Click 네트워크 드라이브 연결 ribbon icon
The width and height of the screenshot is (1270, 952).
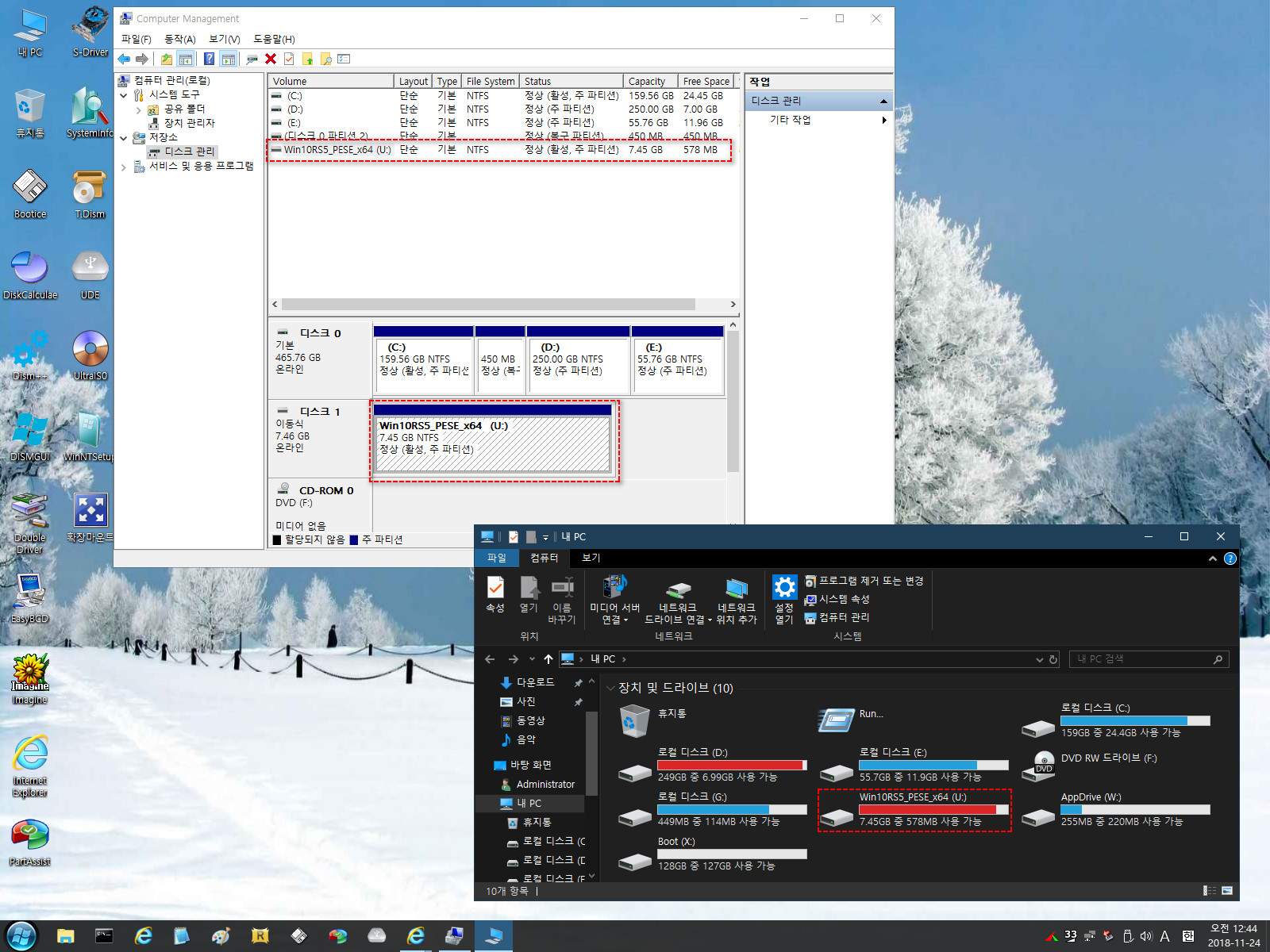click(x=678, y=600)
